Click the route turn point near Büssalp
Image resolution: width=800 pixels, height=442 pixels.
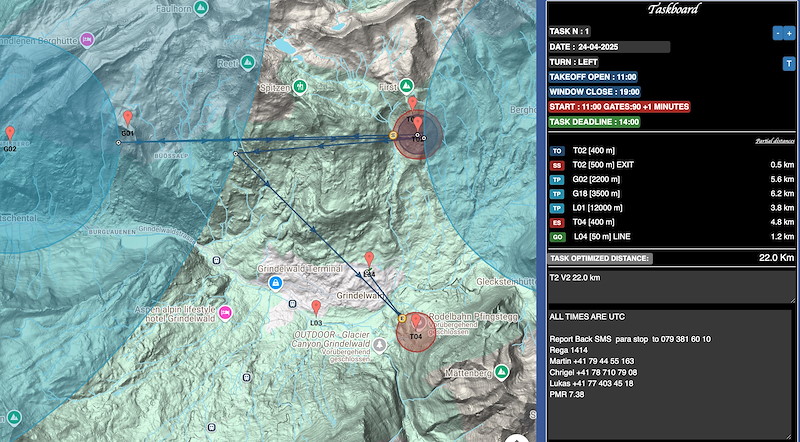[x=235, y=153]
